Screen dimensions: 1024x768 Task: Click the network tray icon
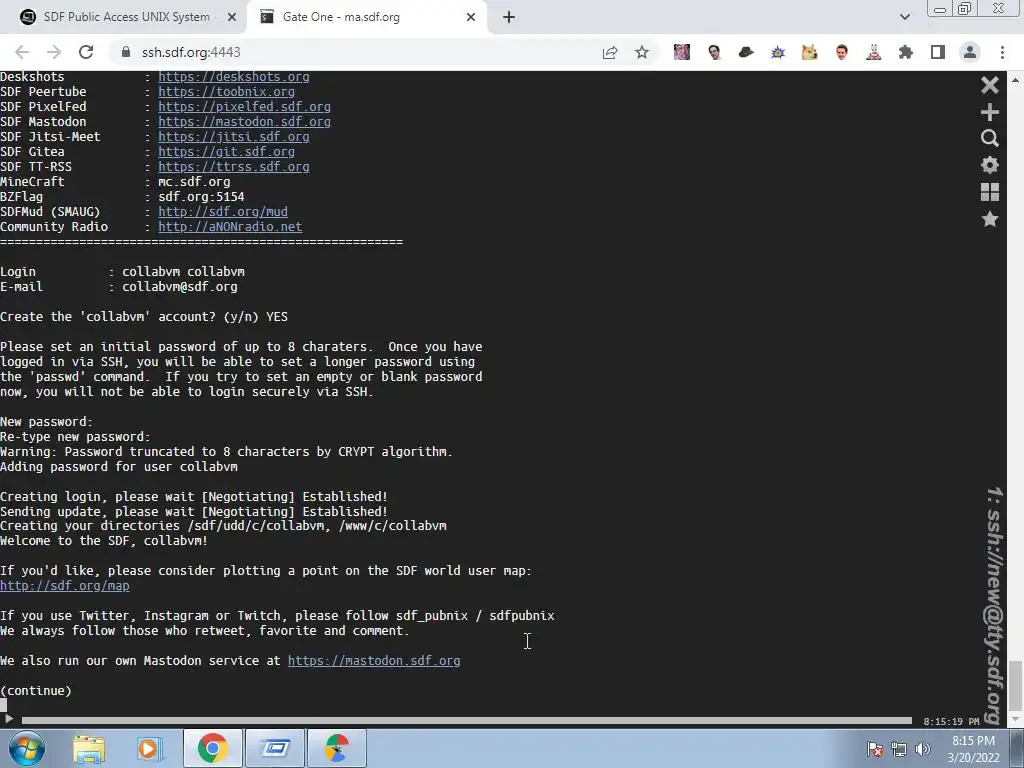899,749
